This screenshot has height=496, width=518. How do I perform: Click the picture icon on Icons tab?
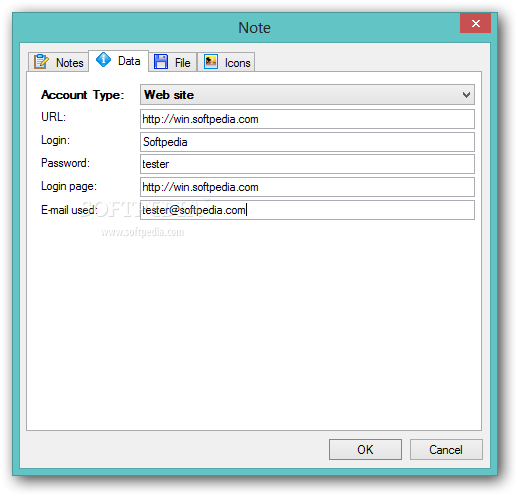211,62
